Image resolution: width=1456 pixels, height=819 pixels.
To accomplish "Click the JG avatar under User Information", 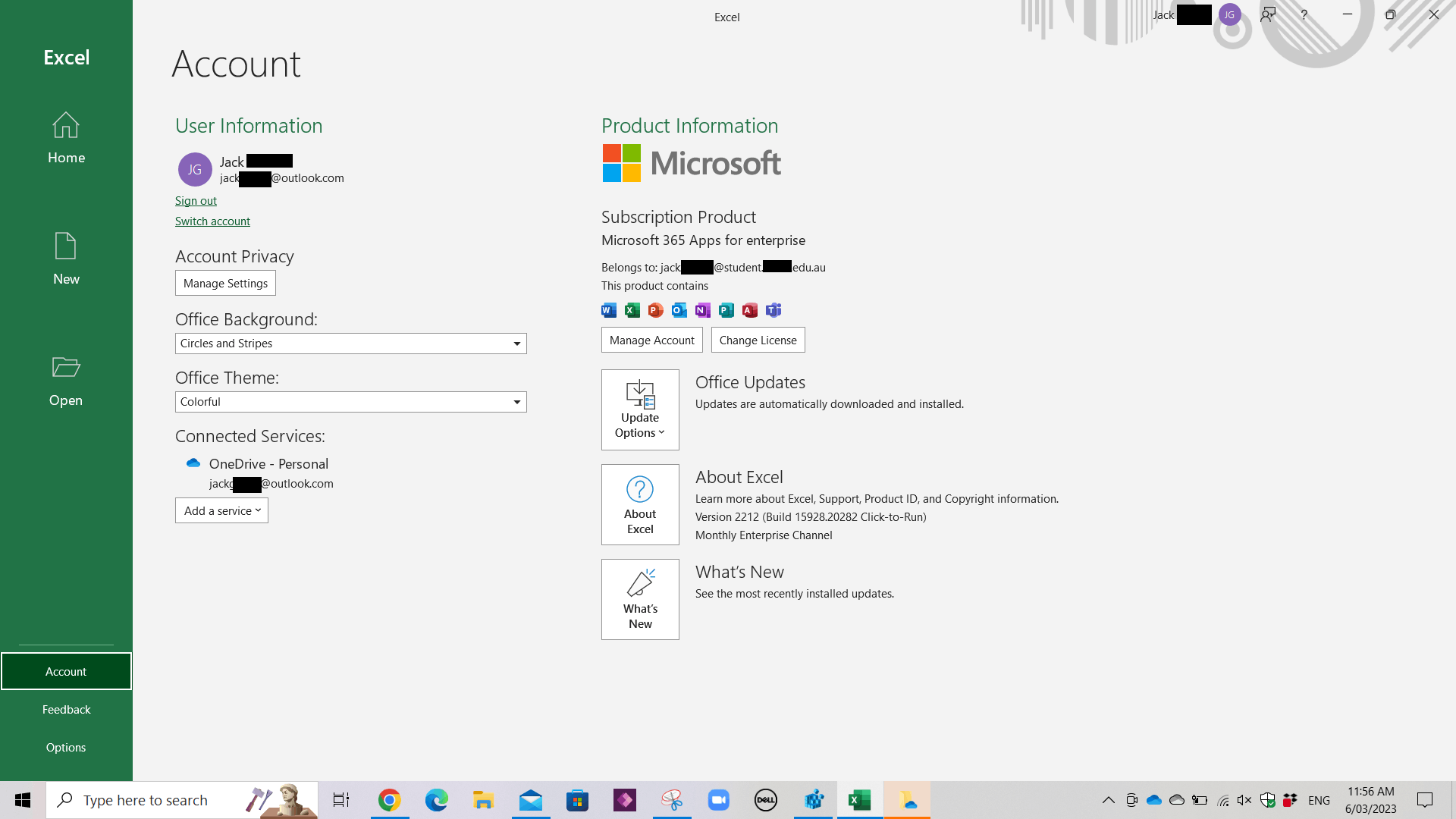I will tap(195, 169).
